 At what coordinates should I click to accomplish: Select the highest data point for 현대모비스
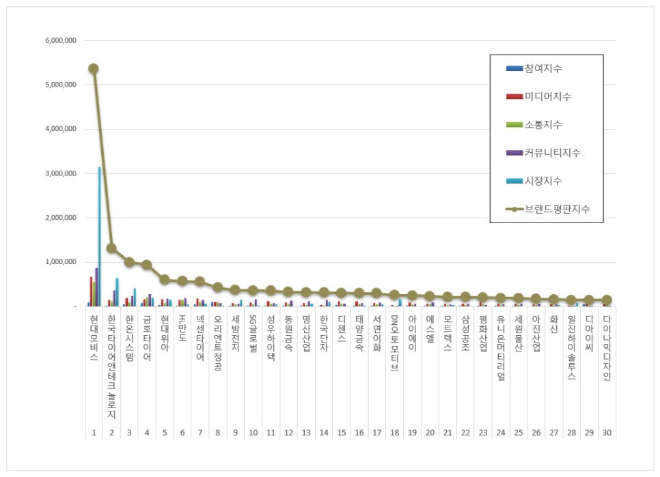point(93,69)
